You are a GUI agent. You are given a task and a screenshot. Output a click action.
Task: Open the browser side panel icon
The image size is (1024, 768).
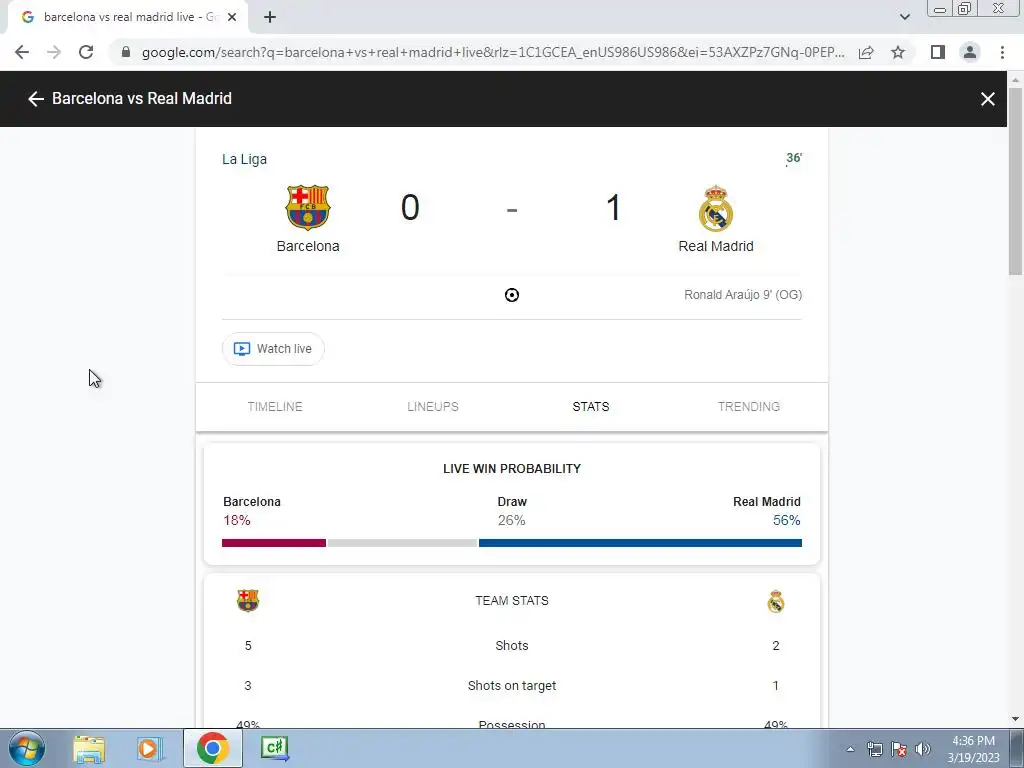point(938,52)
